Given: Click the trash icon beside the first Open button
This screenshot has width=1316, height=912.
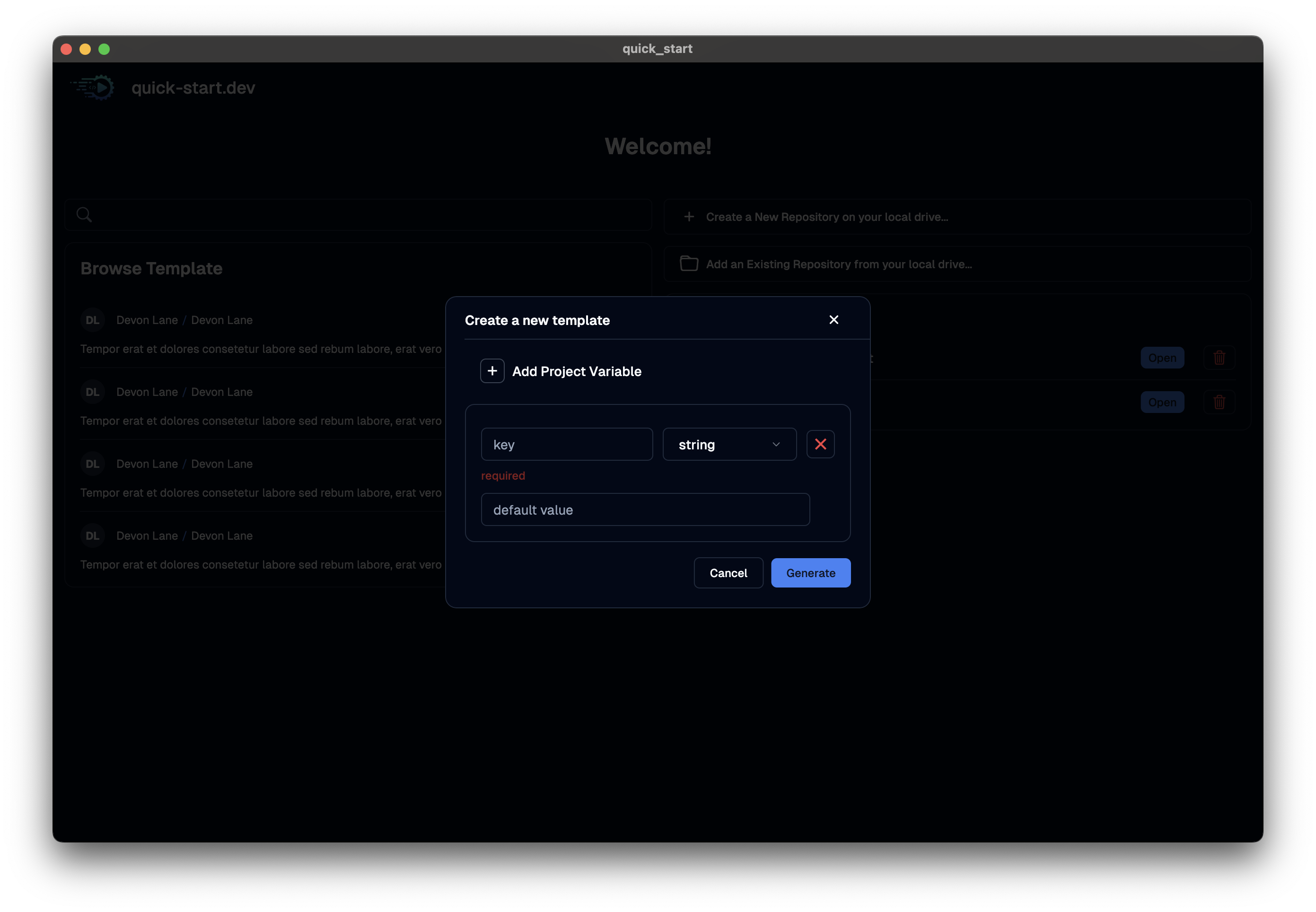Looking at the screenshot, I should pos(1219,357).
